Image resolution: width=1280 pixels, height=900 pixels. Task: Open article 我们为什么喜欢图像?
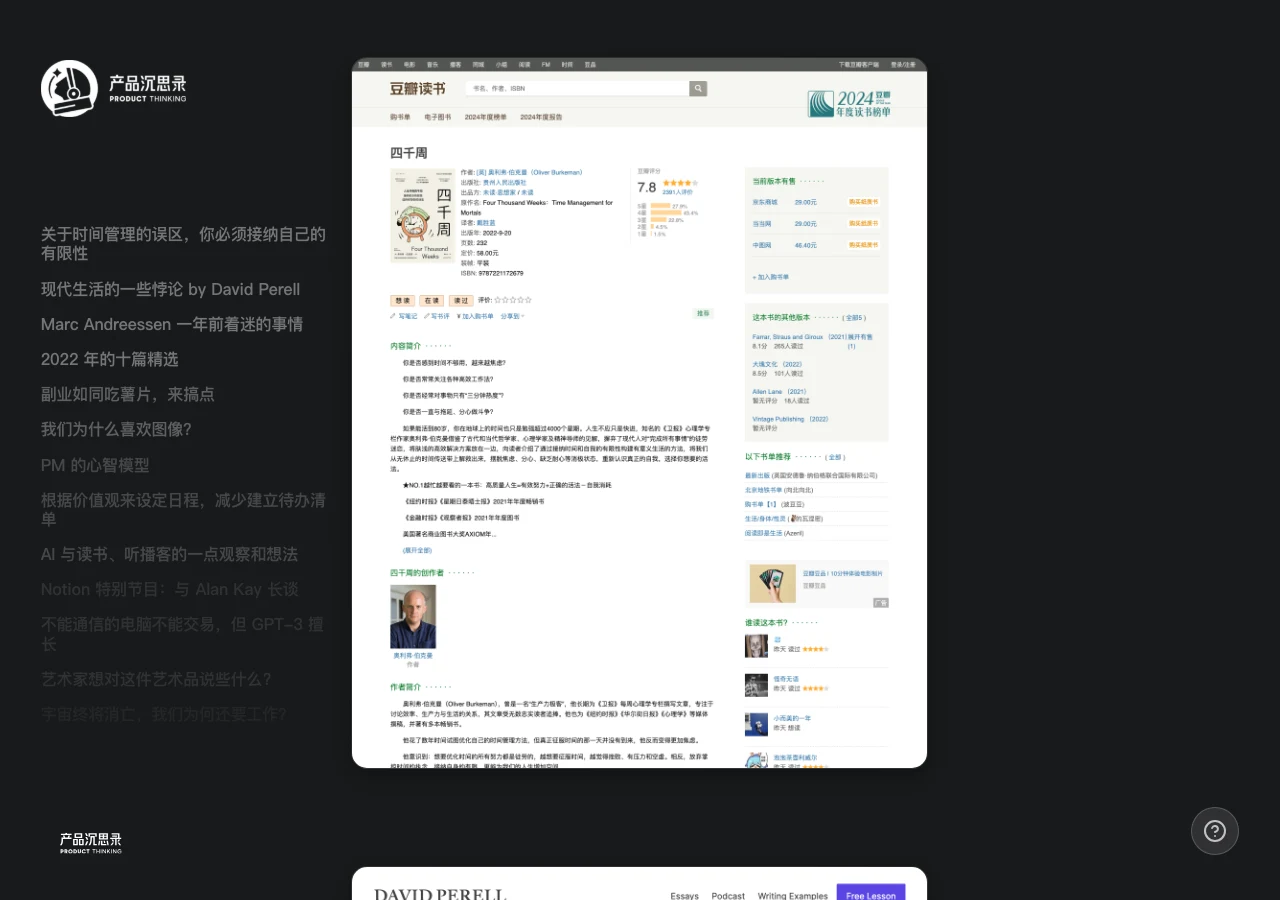click(116, 429)
